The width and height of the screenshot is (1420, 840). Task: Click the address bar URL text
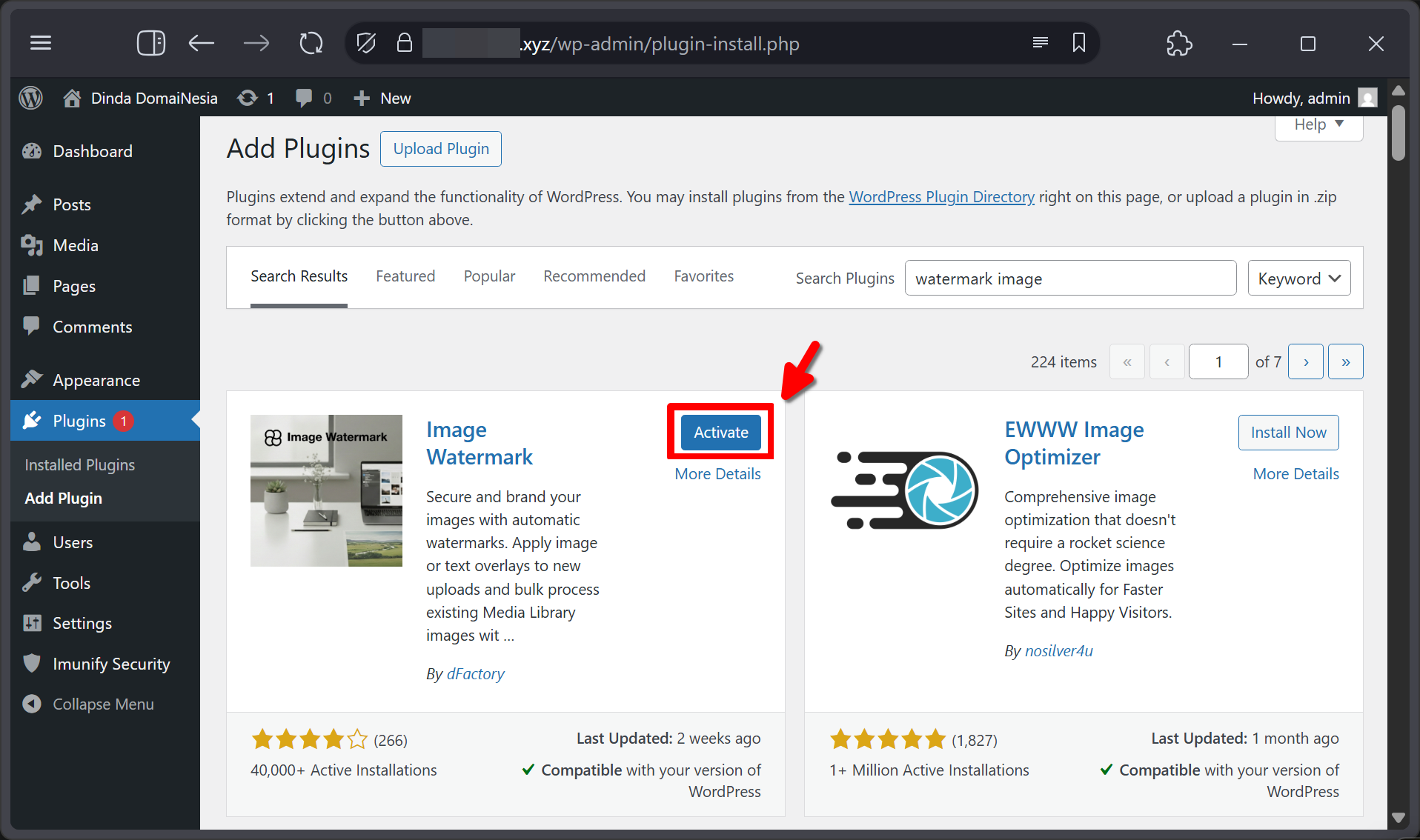click(660, 44)
